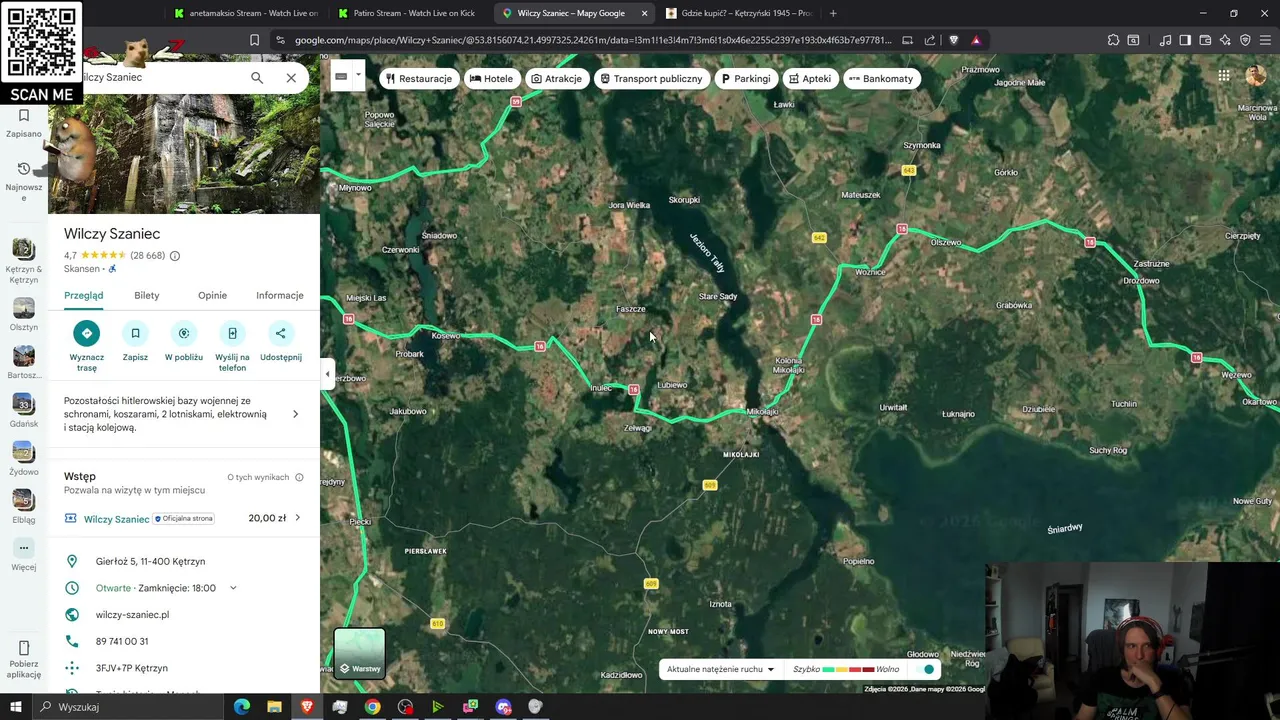Viewport: 1280px width, 720px height.
Task: Click the Google Maps address bar URL
Action: tap(593, 40)
